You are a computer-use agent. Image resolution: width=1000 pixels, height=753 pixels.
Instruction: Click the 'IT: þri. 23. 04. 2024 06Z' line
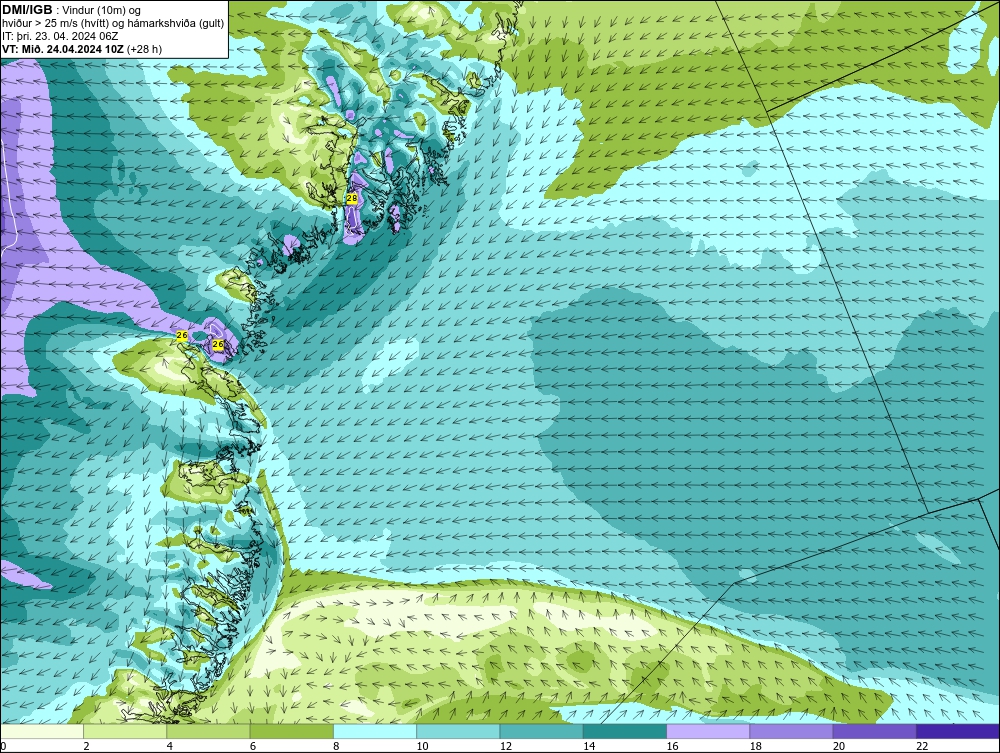pyautogui.click(x=60, y=36)
